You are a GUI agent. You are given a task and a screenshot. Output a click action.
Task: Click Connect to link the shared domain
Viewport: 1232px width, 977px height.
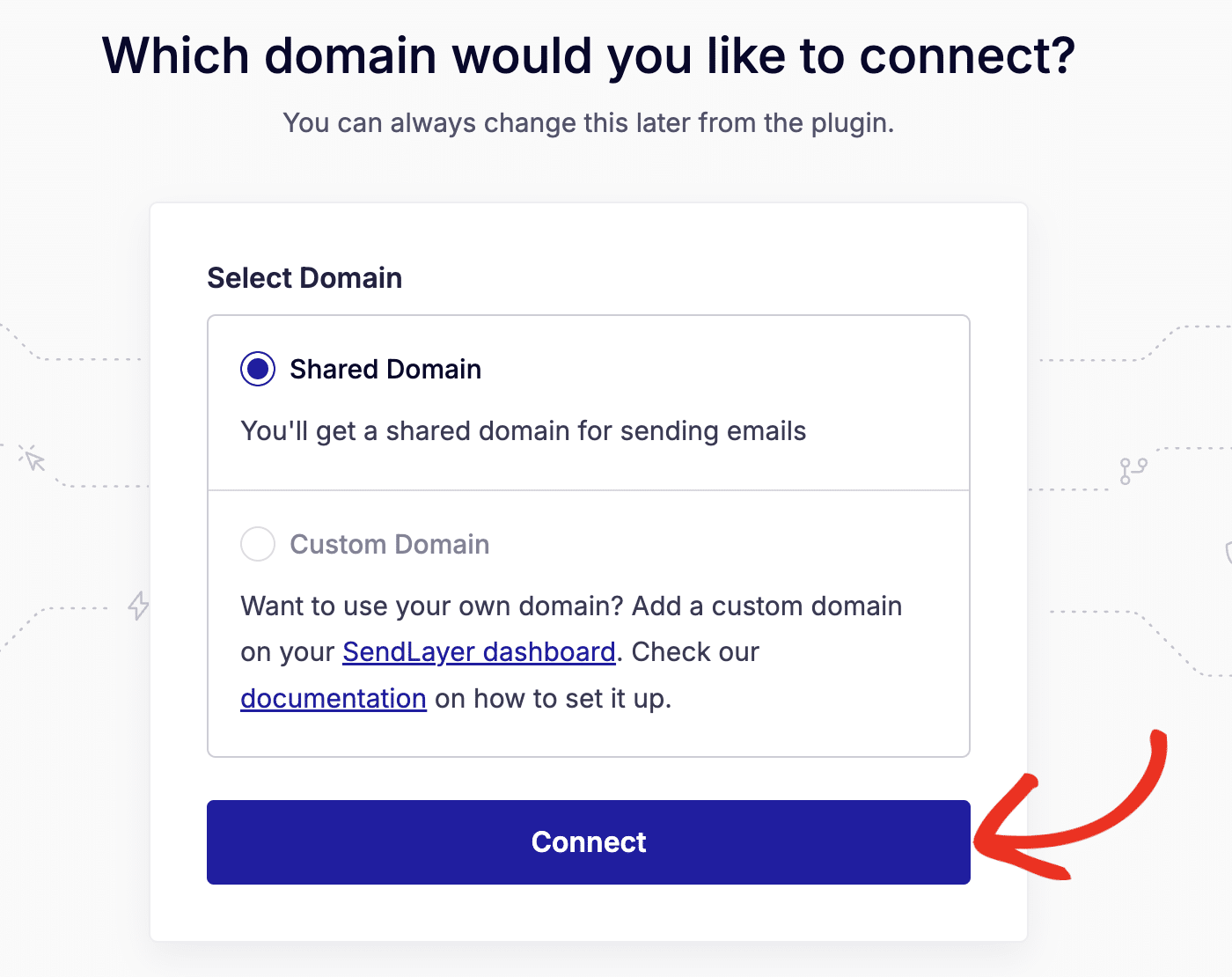(x=588, y=841)
